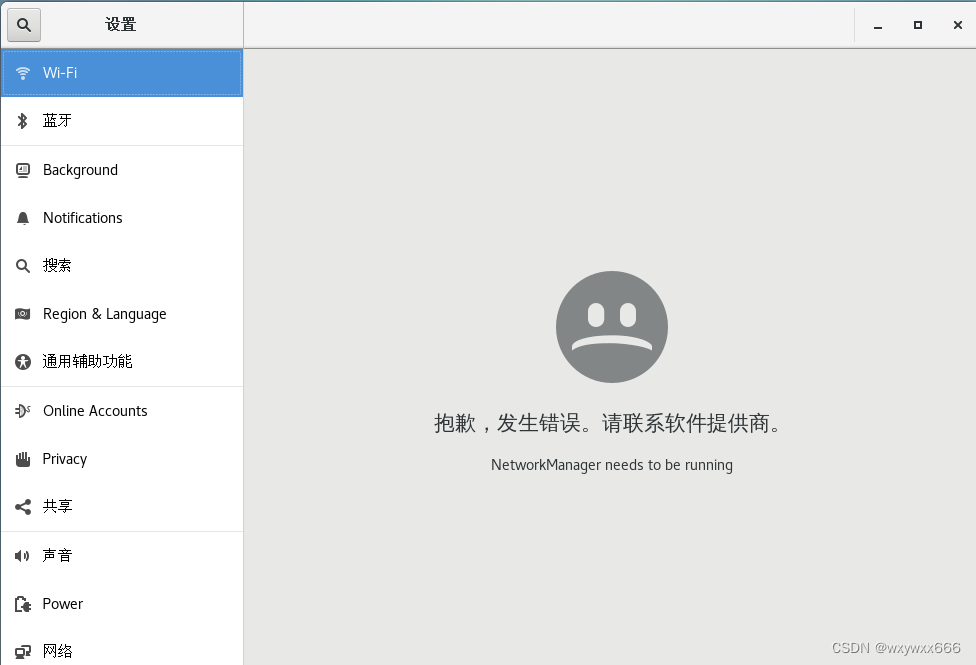This screenshot has height=665, width=976.
Task: Select Power in the sidebar
Action: point(122,604)
